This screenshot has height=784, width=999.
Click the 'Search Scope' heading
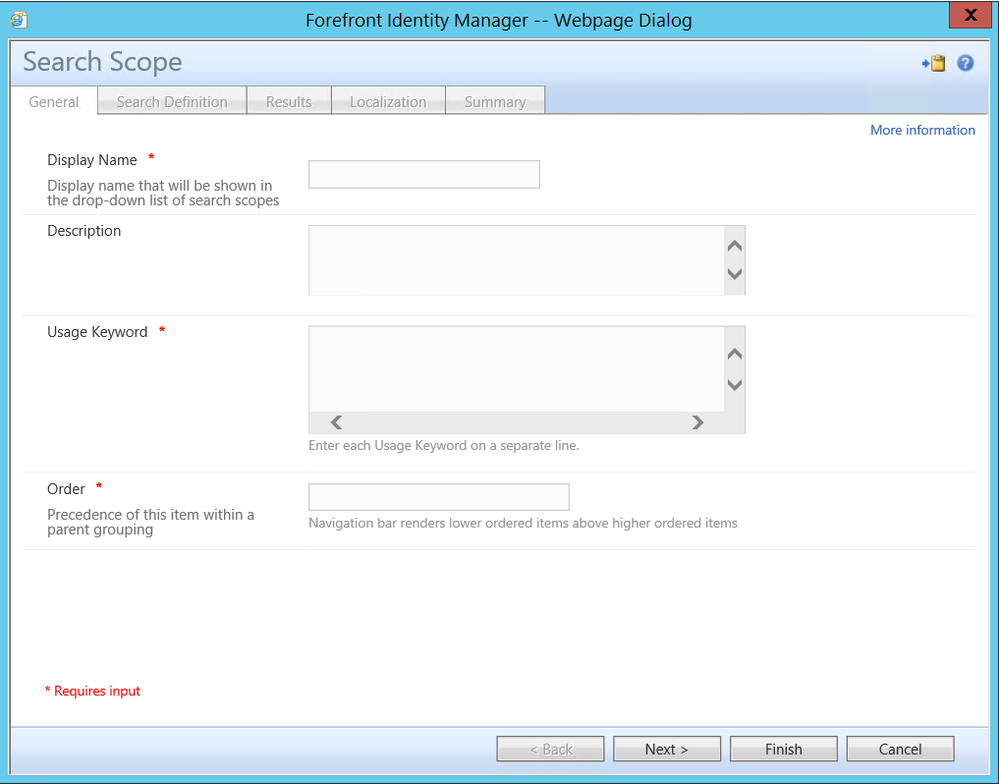(103, 62)
